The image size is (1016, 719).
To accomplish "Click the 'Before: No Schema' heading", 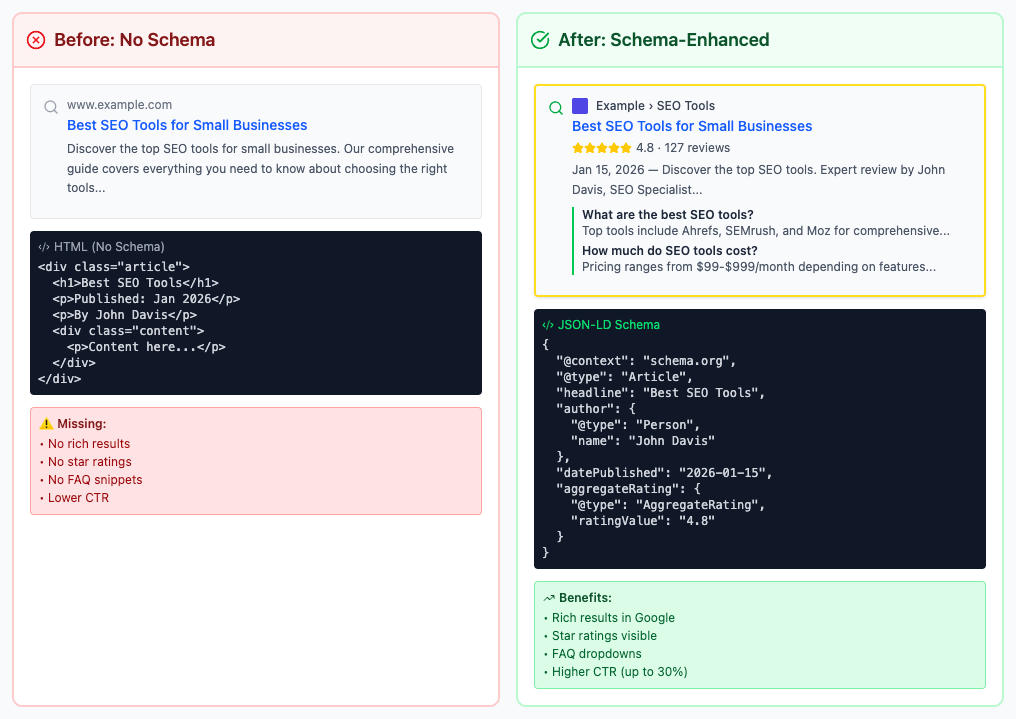I will point(134,40).
